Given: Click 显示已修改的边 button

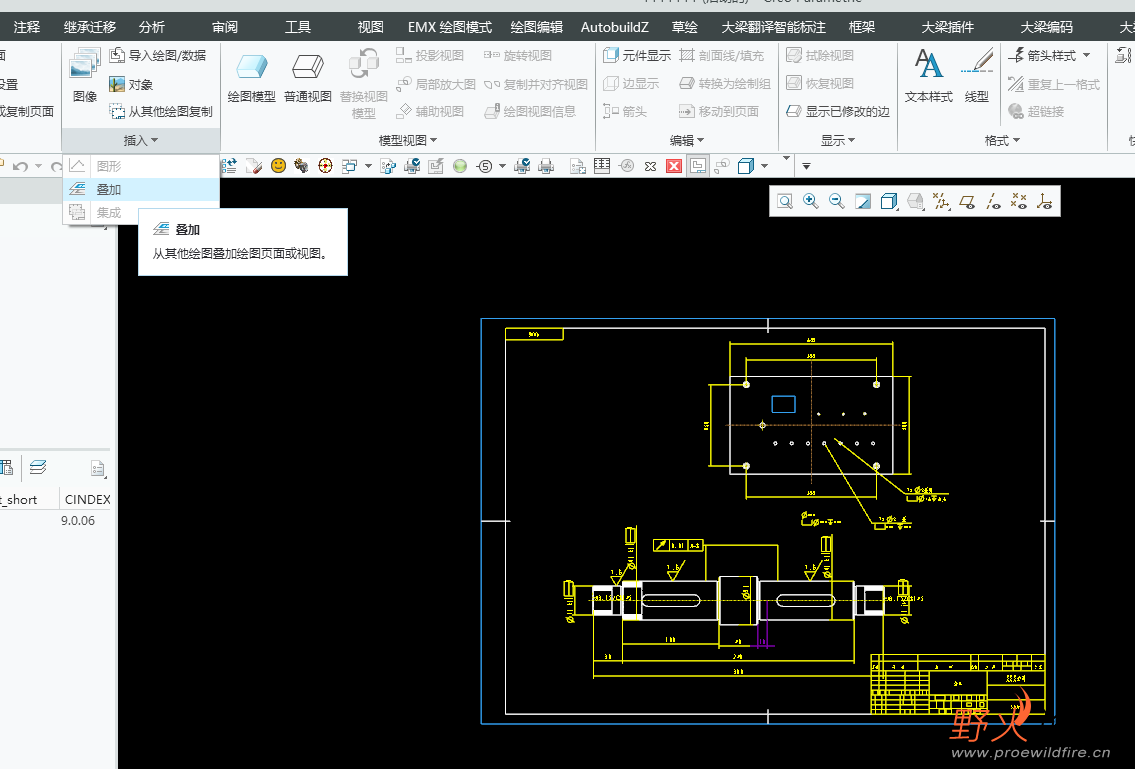Looking at the screenshot, I should click(x=838, y=112).
